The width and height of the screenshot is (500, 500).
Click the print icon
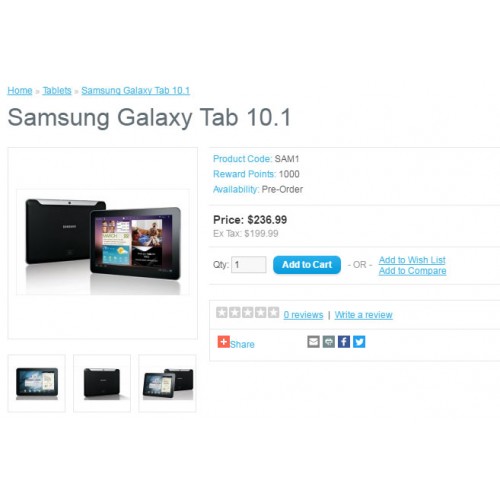tap(329, 342)
